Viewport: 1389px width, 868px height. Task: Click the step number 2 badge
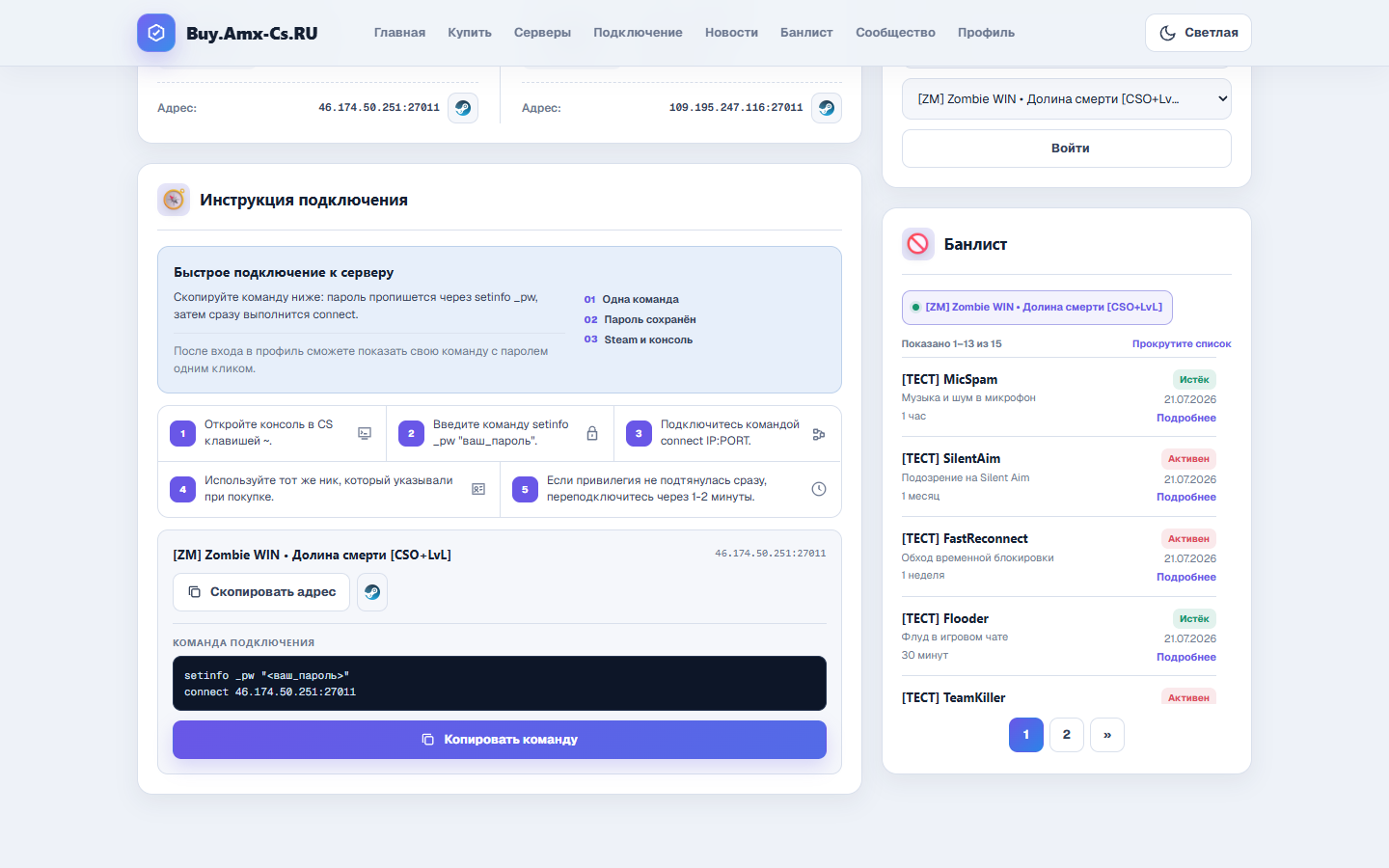pos(411,434)
